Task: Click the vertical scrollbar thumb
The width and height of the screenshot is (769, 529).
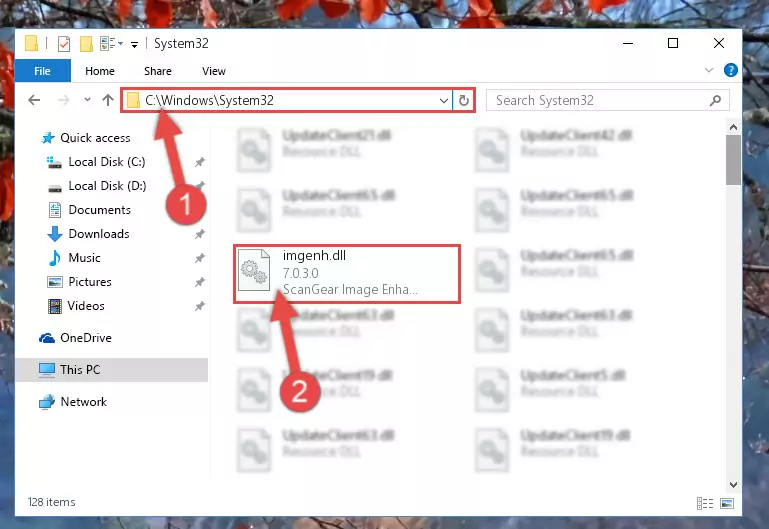Action: click(x=733, y=160)
